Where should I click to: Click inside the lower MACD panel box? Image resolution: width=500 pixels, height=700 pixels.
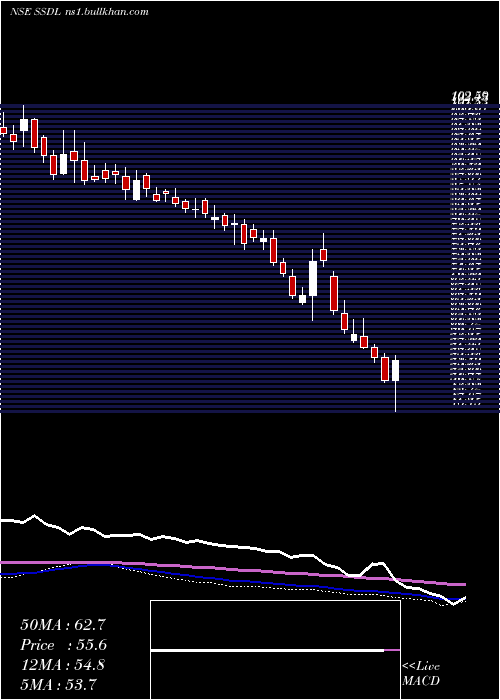tap(275, 675)
